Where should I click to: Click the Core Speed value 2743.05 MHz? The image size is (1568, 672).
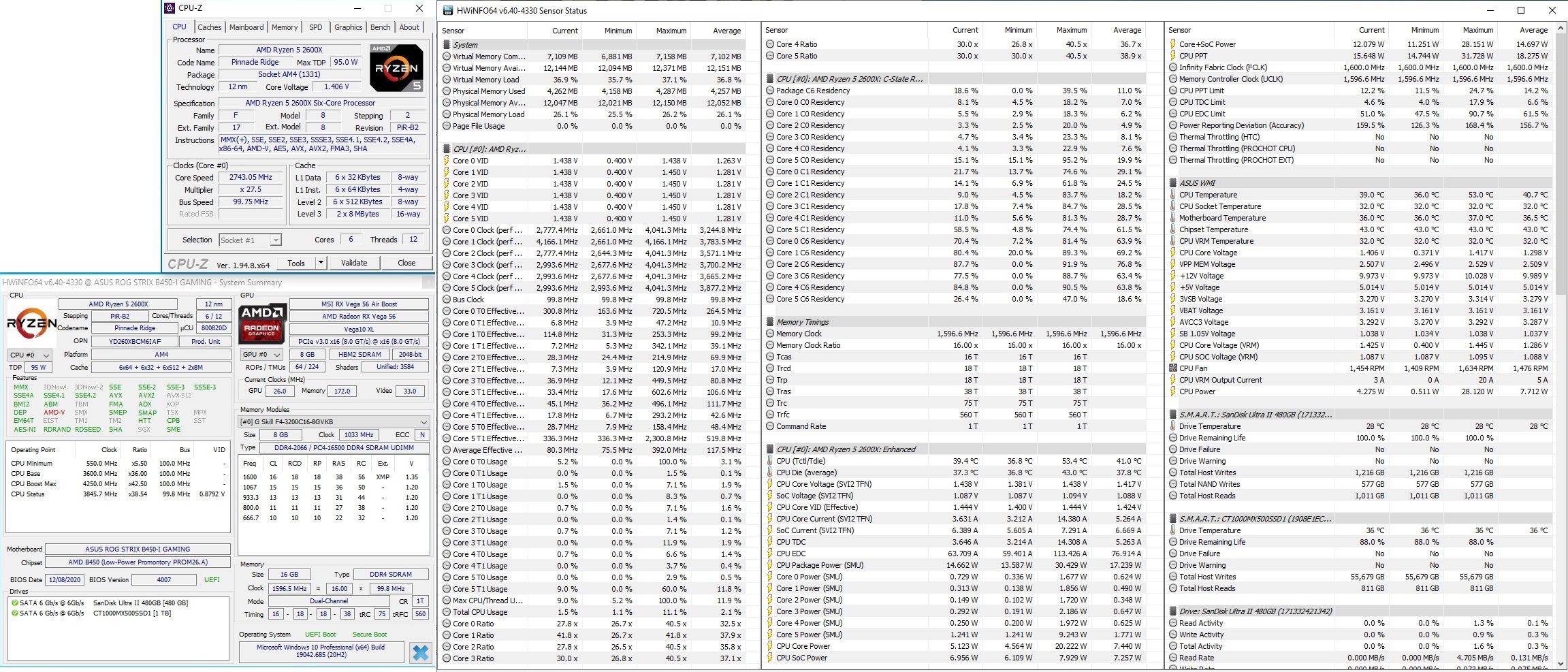click(251, 177)
